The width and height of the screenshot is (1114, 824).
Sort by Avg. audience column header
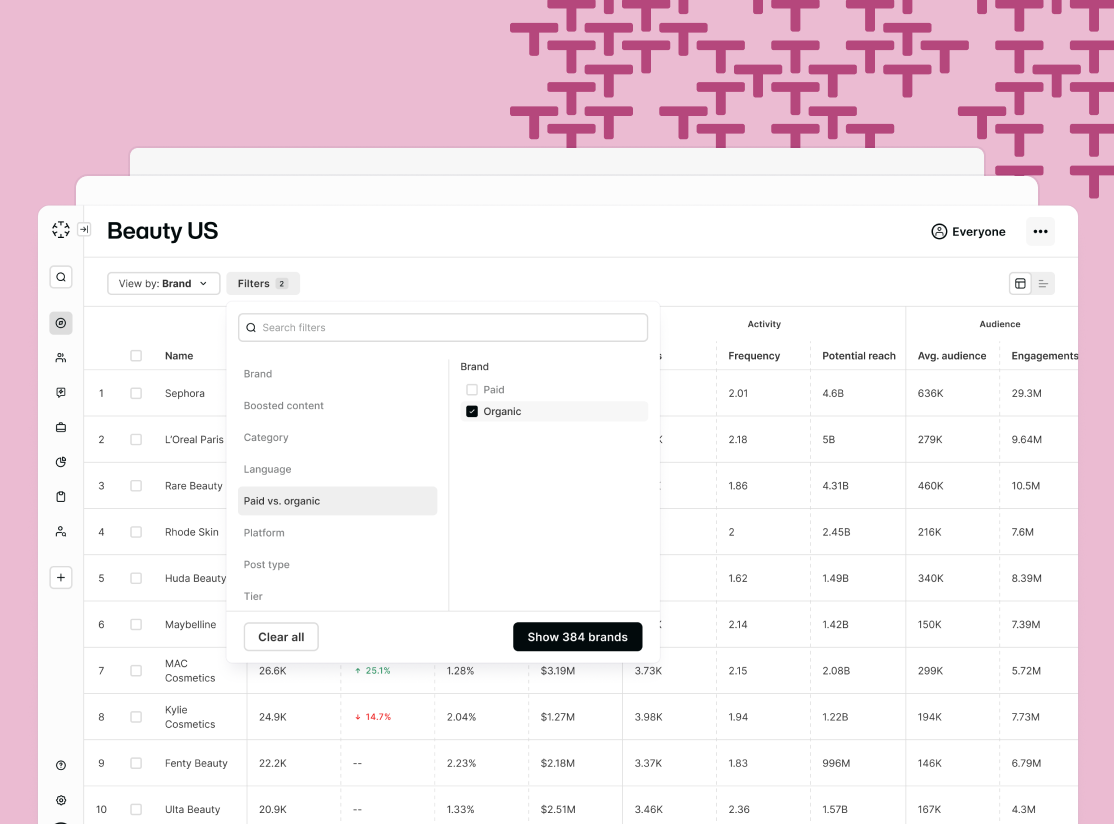(952, 356)
